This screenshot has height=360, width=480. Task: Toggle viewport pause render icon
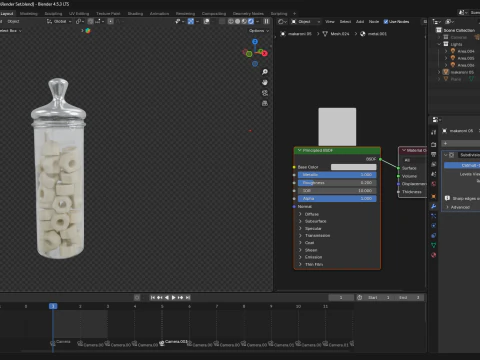(x=266, y=21)
